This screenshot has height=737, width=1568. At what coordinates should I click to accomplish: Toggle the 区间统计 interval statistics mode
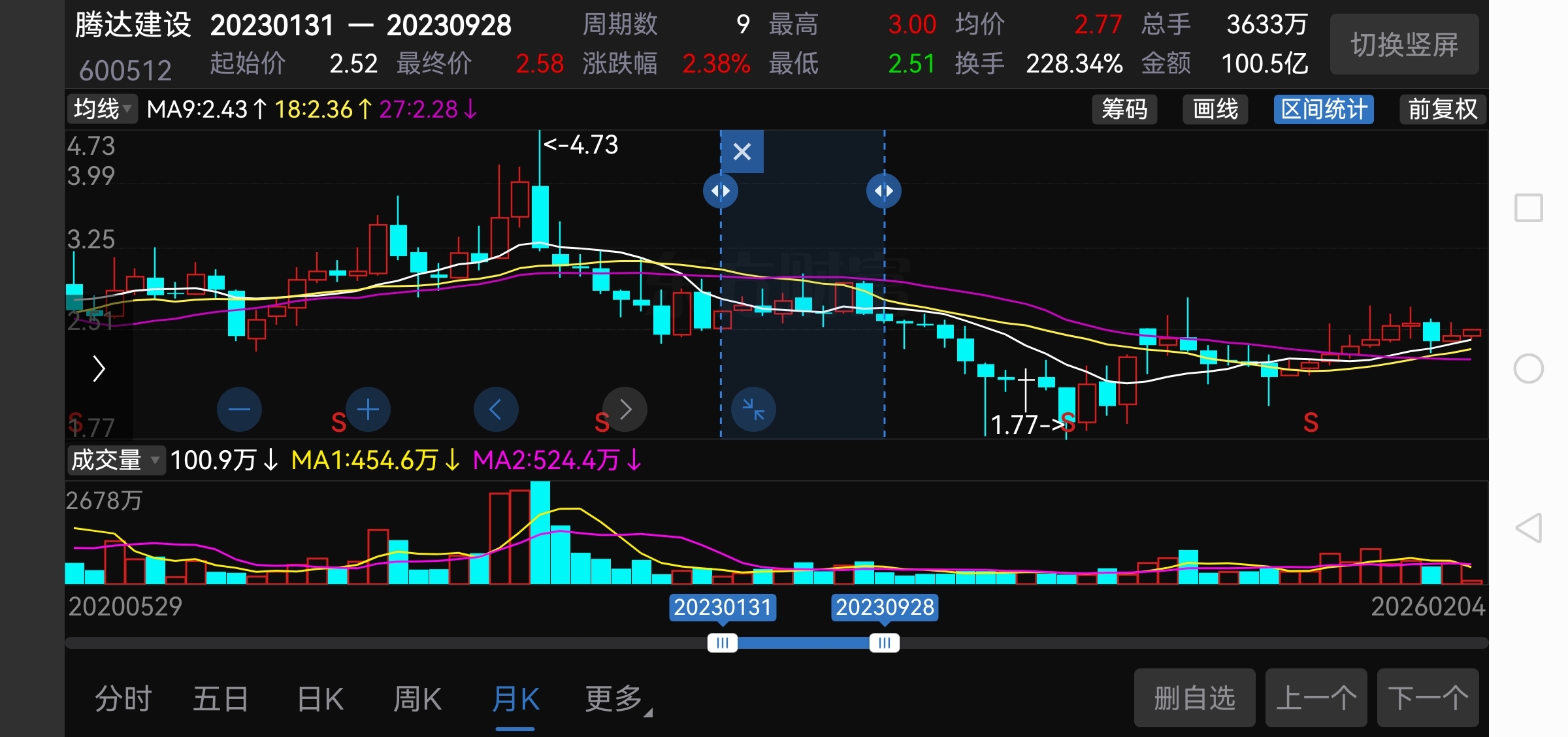[x=1324, y=109]
